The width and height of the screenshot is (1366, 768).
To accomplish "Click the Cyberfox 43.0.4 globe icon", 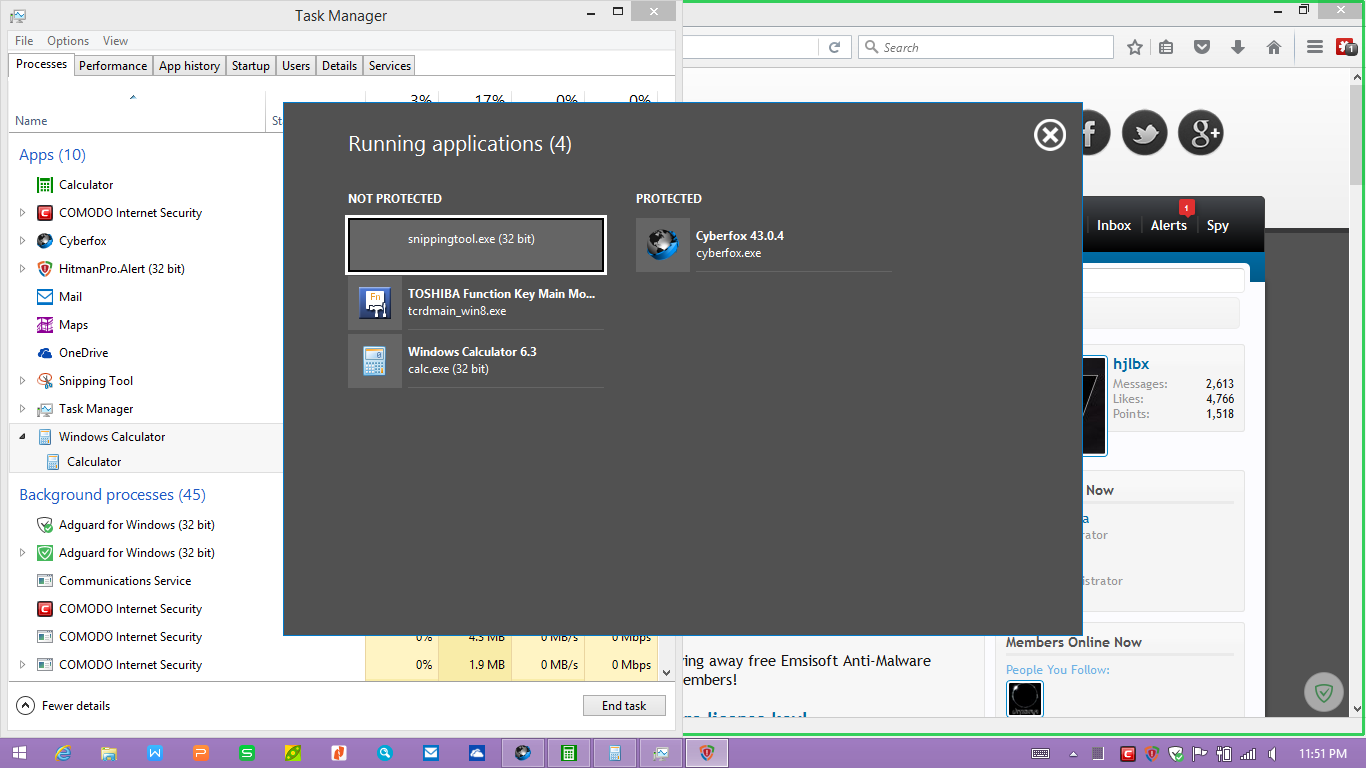I will point(662,245).
